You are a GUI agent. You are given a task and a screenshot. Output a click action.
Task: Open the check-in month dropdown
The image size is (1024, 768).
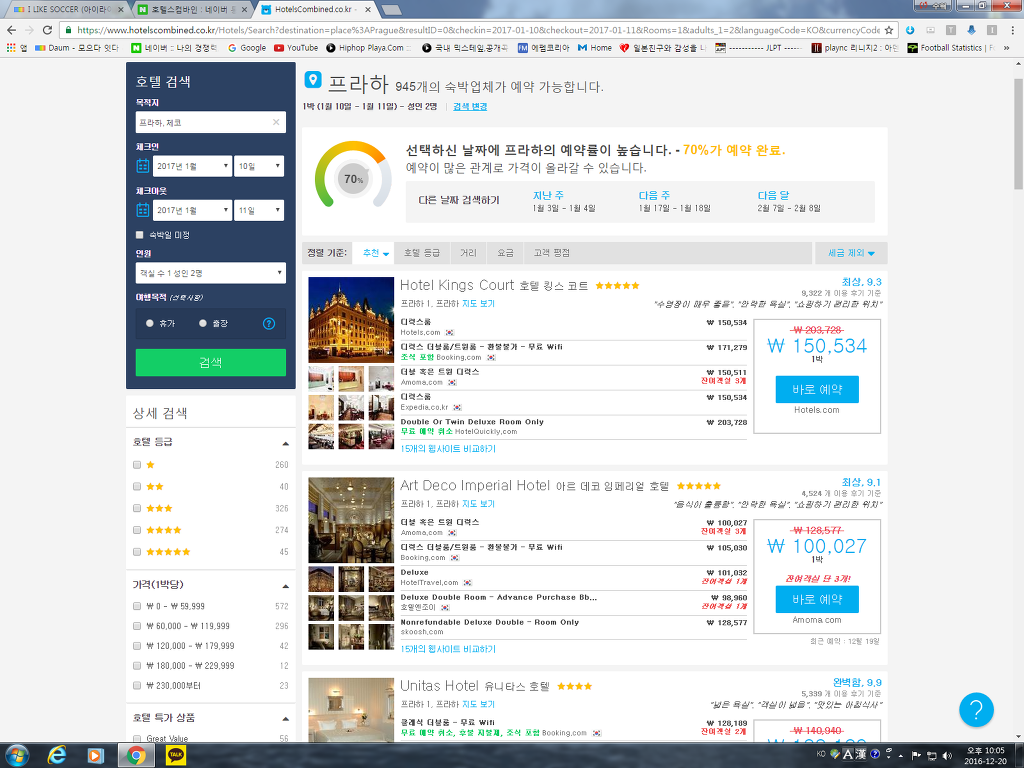click(x=193, y=166)
